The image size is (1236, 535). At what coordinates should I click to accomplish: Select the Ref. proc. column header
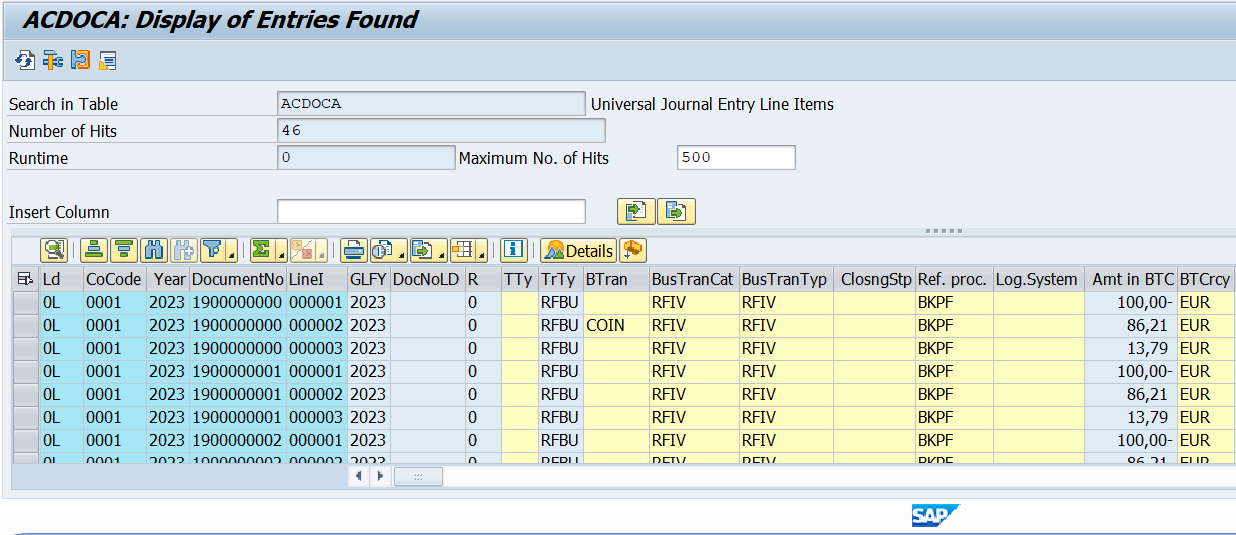point(953,279)
